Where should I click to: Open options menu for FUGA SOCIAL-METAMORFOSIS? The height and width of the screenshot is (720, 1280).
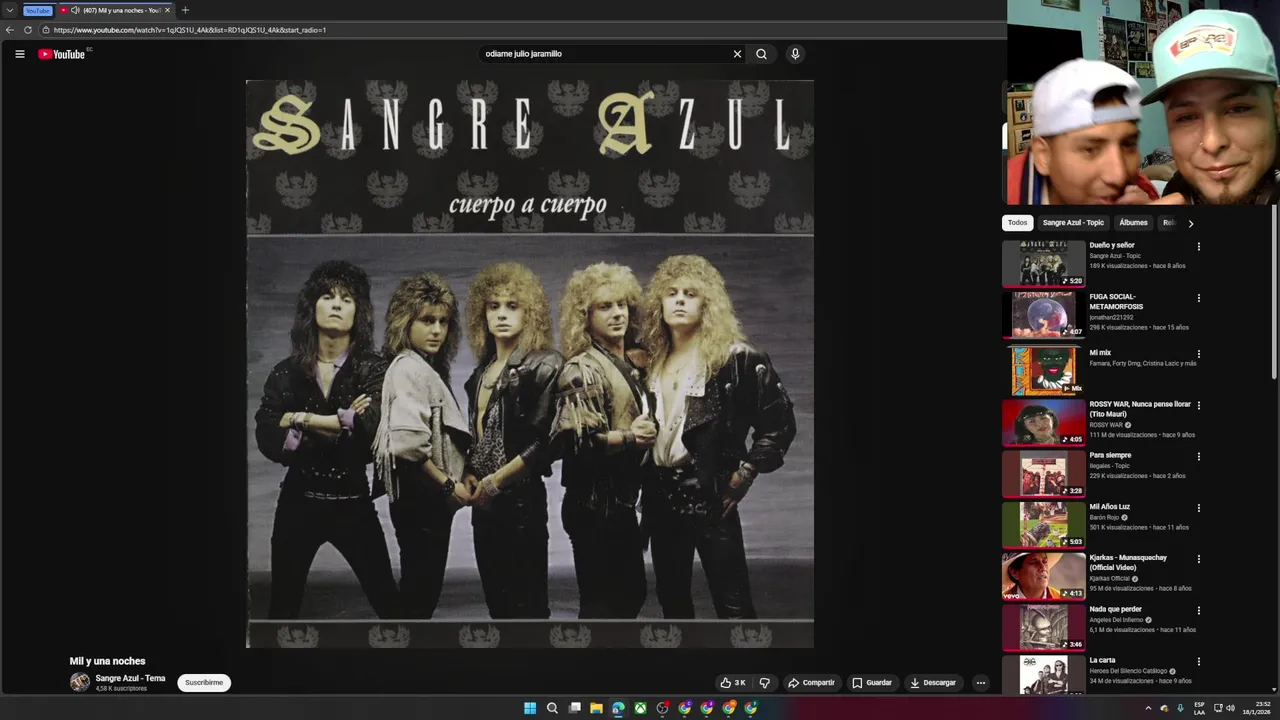click(1198, 298)
